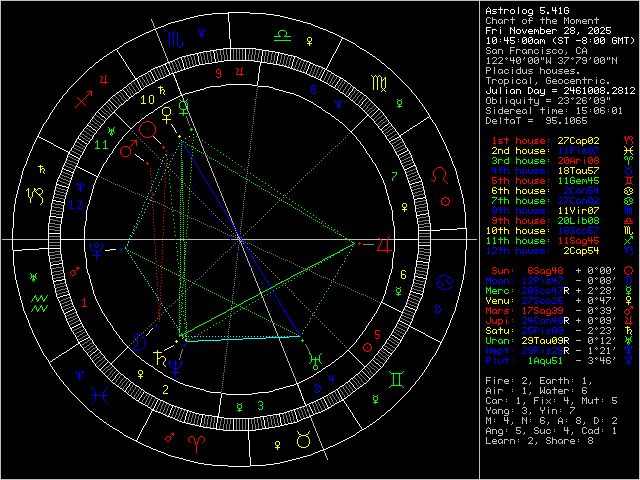Click the house number 12 on the wheel
This screenshot has width=640, height=480.
[76, 204]
